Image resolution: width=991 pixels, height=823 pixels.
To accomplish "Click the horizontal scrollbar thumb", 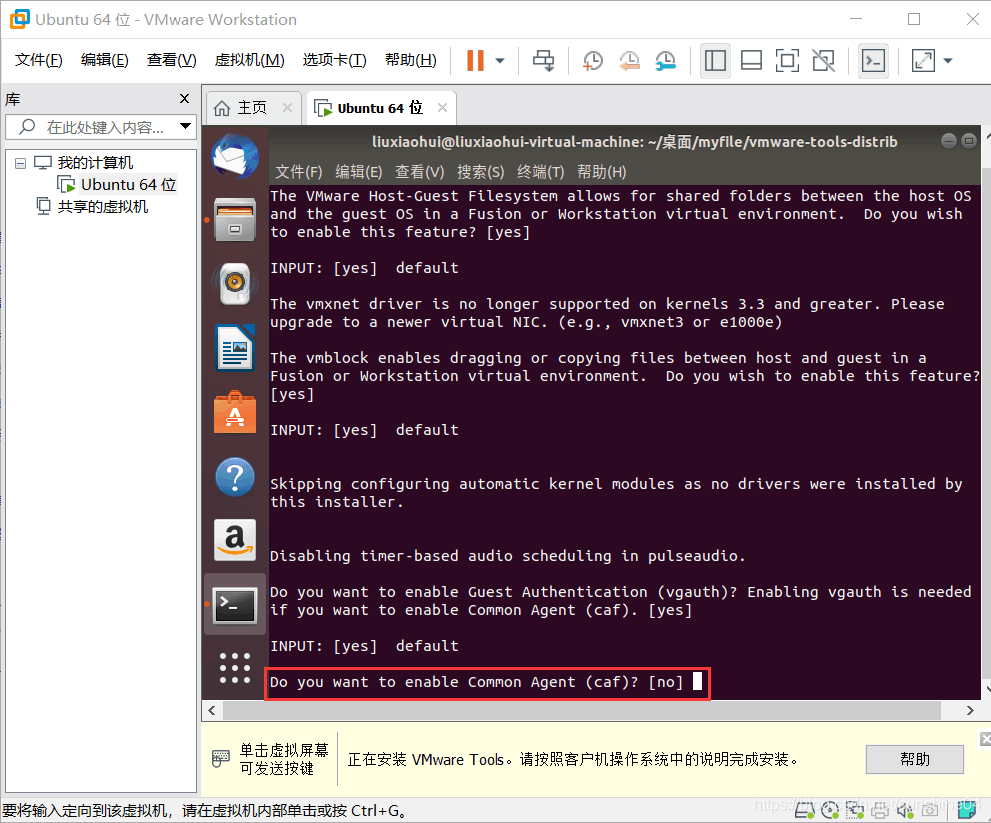I will click(581, 710).
